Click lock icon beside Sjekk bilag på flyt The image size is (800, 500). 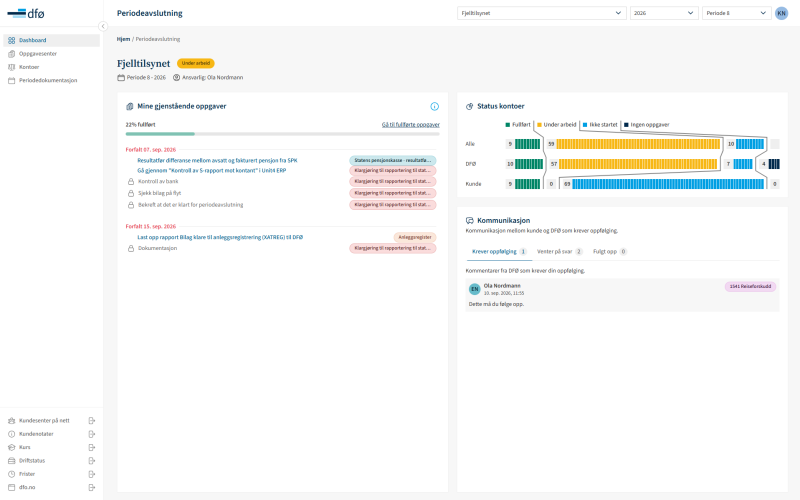click(131, 193)
